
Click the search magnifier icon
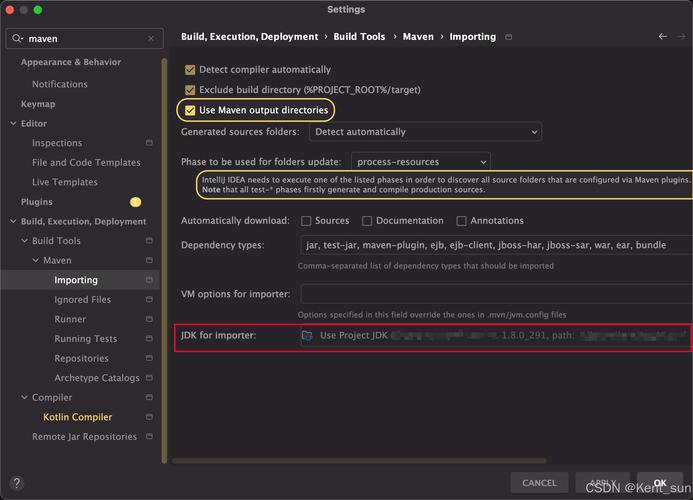(x=18, y=39)
